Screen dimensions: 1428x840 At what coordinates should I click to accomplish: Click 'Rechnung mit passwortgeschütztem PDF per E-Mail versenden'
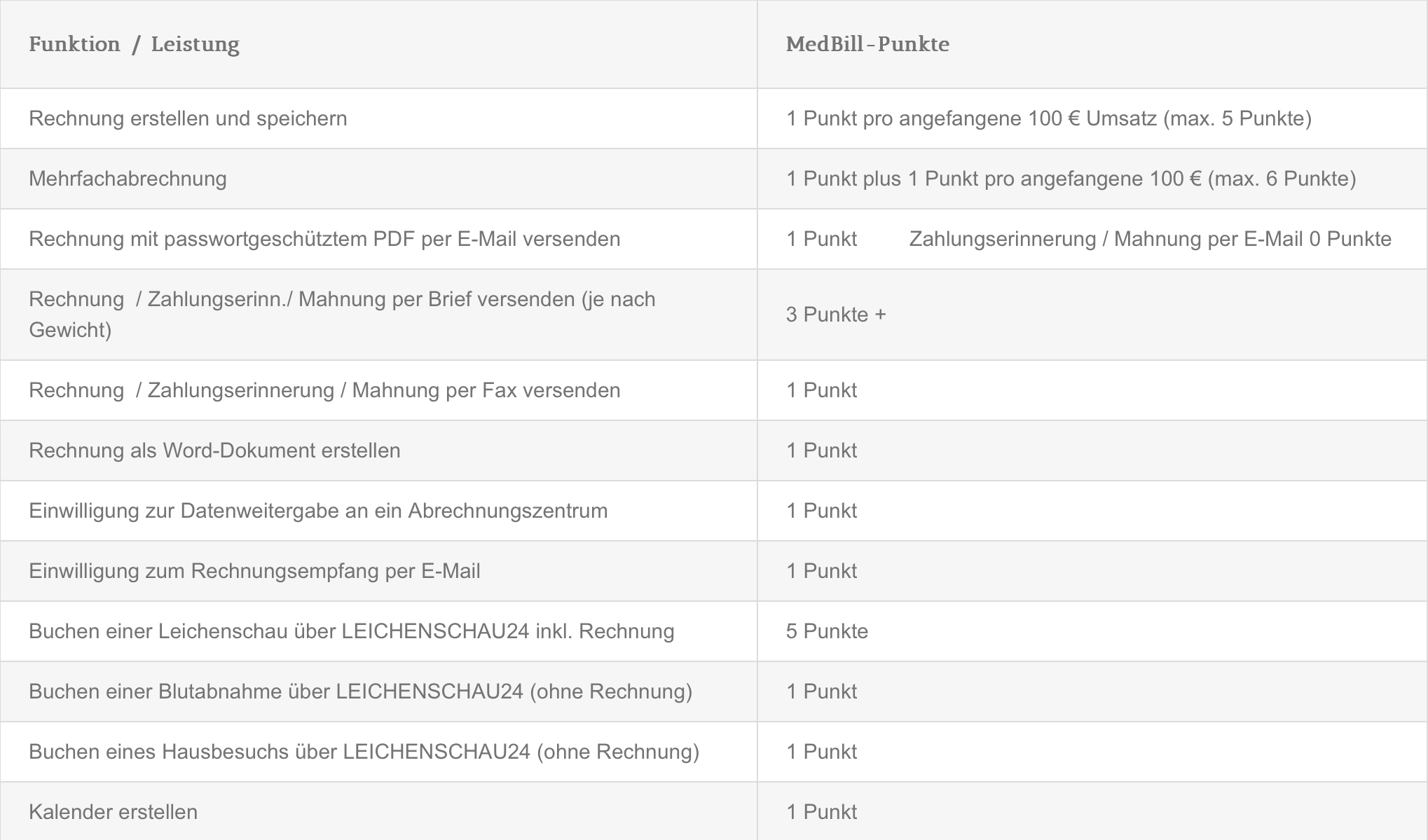[x=324, y=239]
